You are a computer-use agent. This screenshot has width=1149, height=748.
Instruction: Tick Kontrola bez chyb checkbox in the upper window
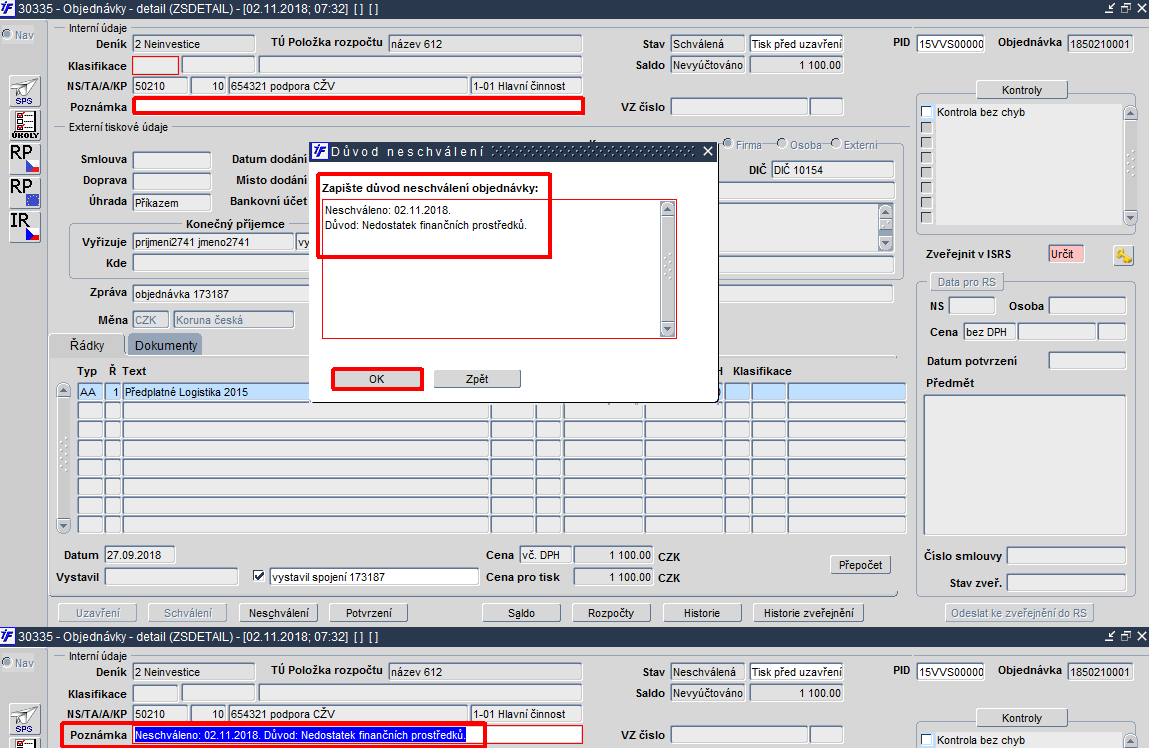(x=926, y=112)
